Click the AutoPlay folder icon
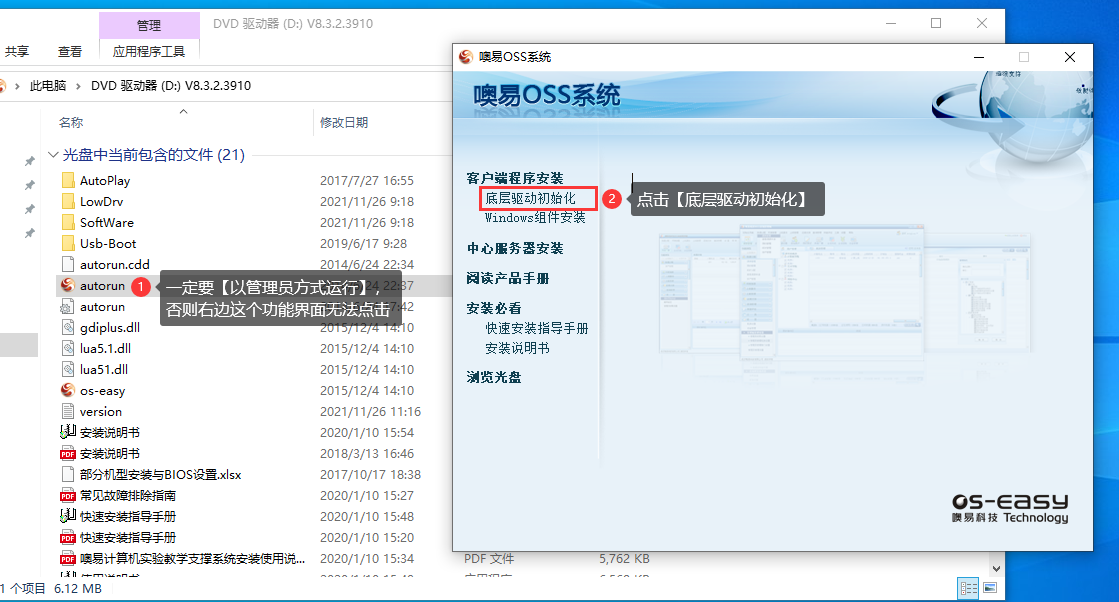 (68, 181)
